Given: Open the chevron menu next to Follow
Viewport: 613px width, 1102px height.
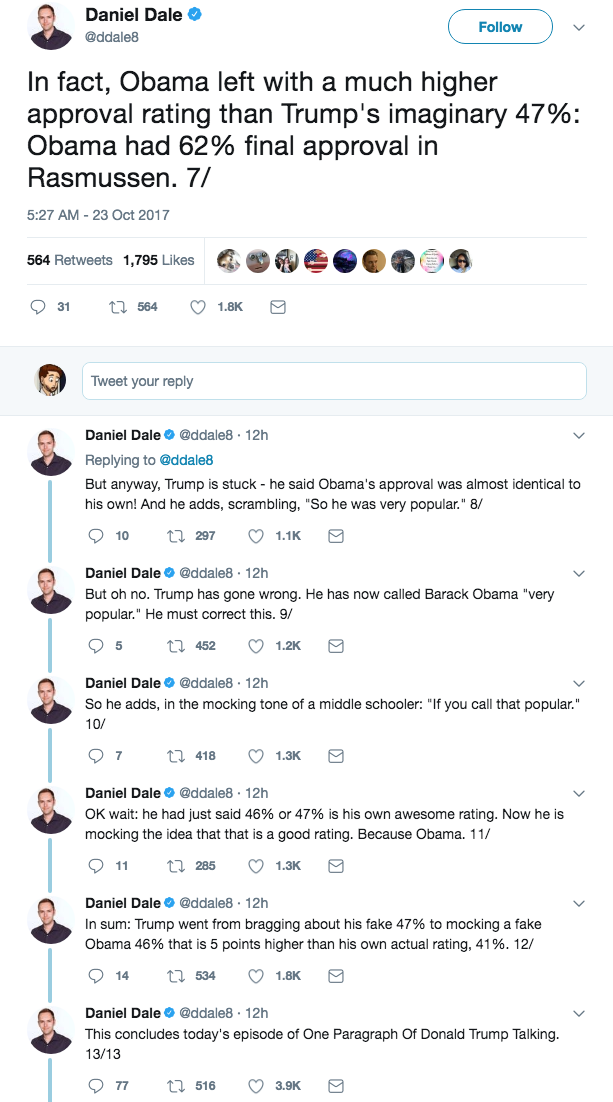Looking at the screenshot, I should tap(578, 28).
